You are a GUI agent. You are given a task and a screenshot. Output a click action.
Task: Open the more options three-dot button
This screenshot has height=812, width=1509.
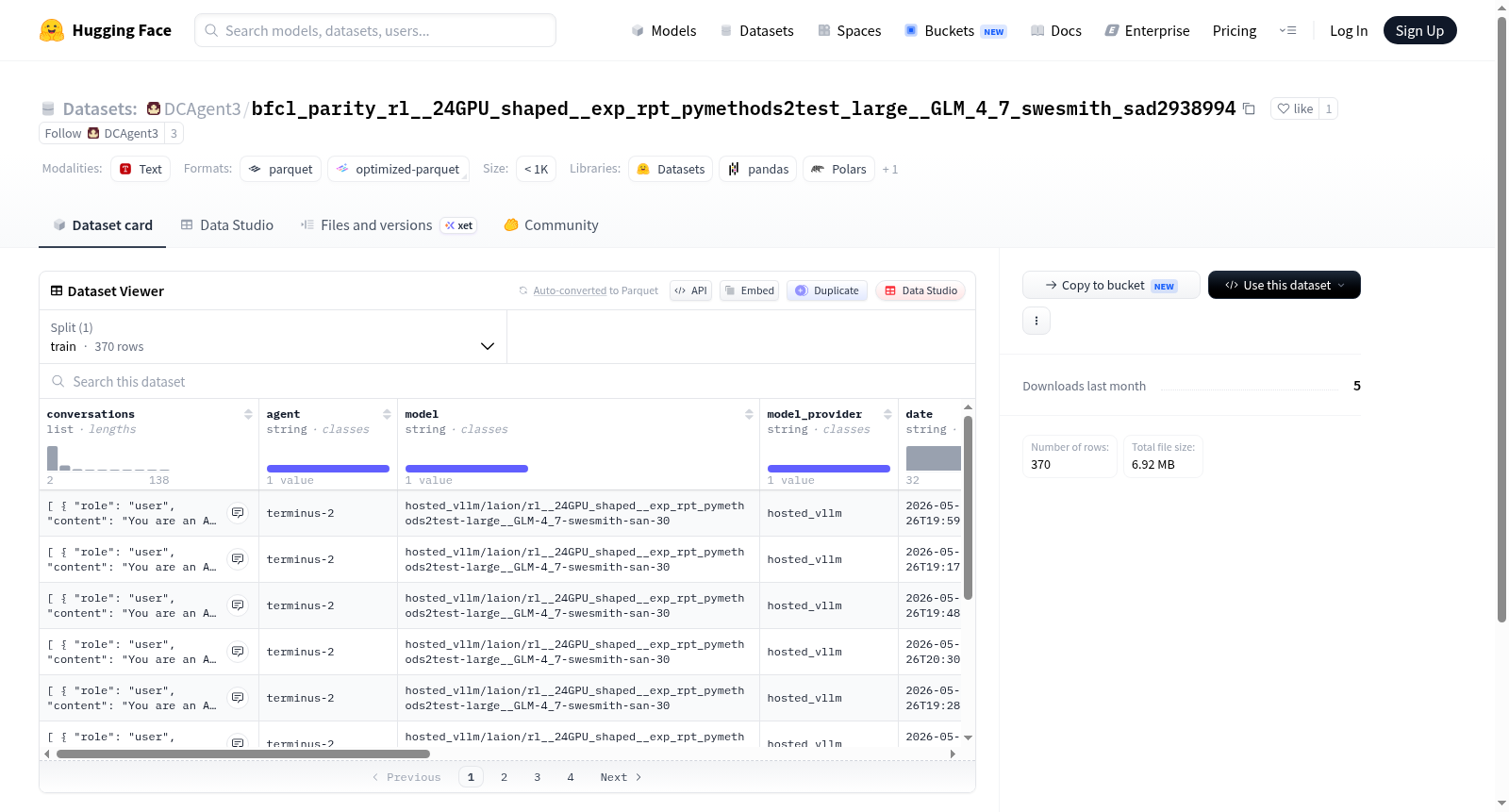tap(1036, 321)
